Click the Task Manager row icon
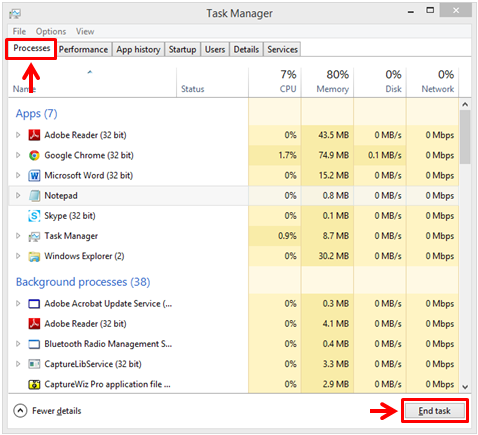The image size is (478, 435). click(34, 236)
